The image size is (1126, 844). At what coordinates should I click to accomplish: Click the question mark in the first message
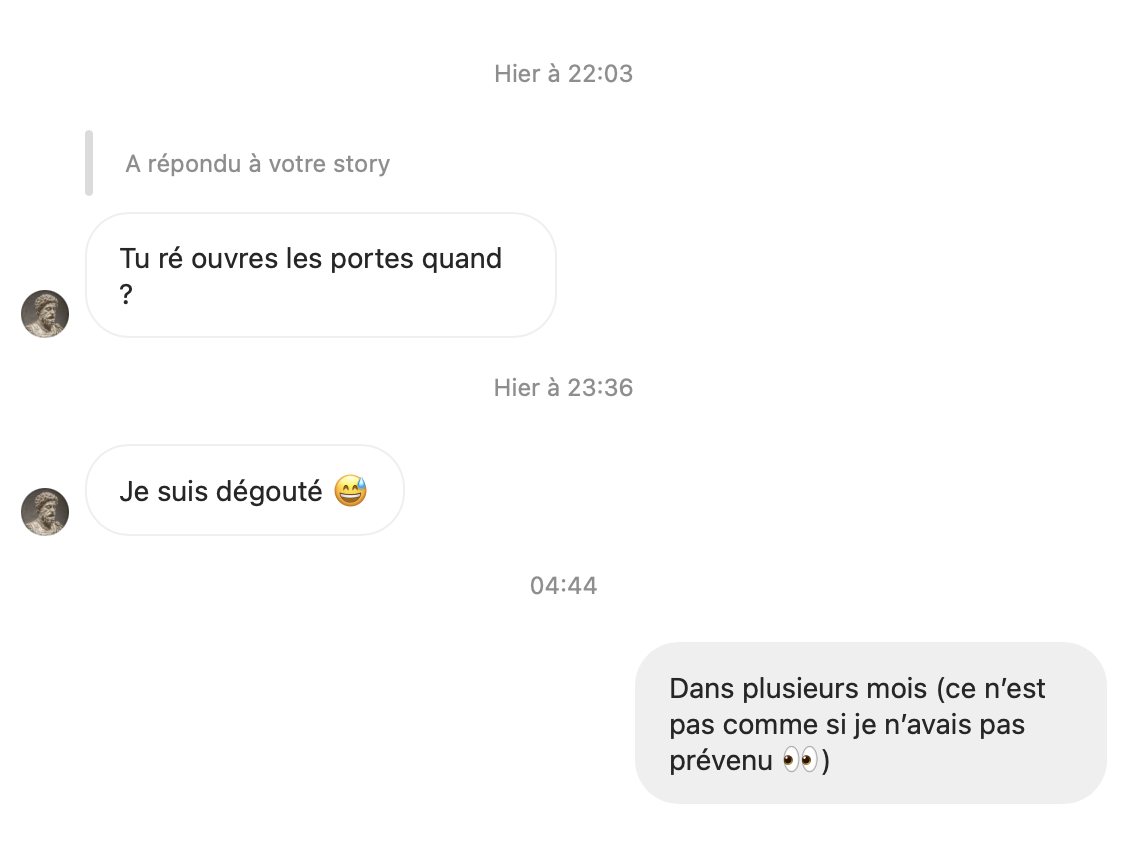(x=126, y=295)
